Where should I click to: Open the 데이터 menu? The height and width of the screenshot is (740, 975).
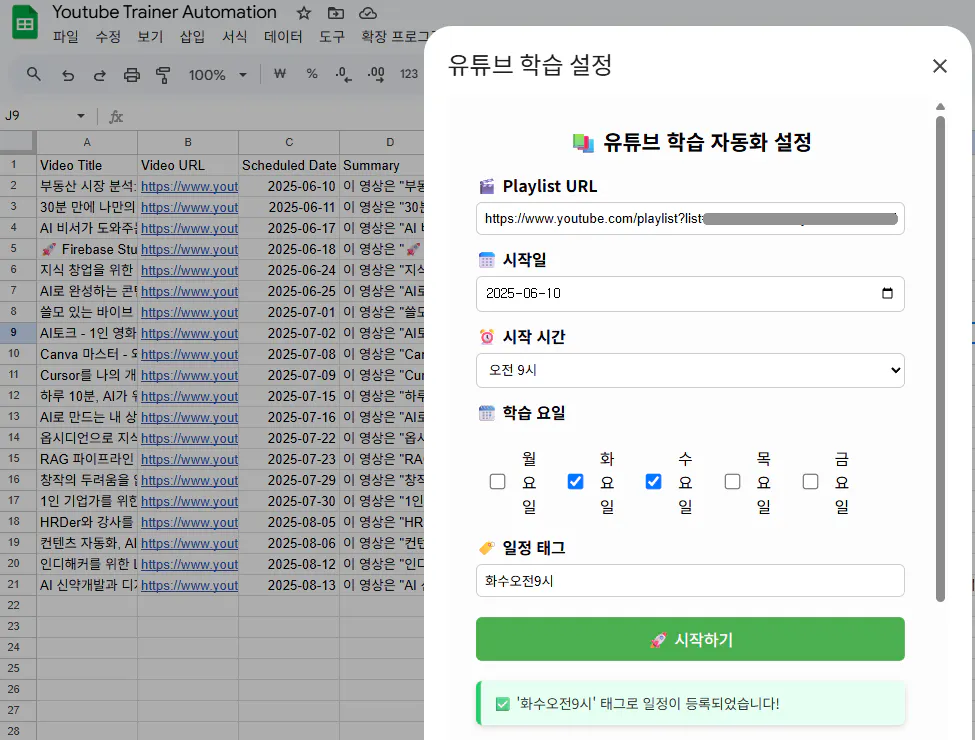tap(283, 37)
